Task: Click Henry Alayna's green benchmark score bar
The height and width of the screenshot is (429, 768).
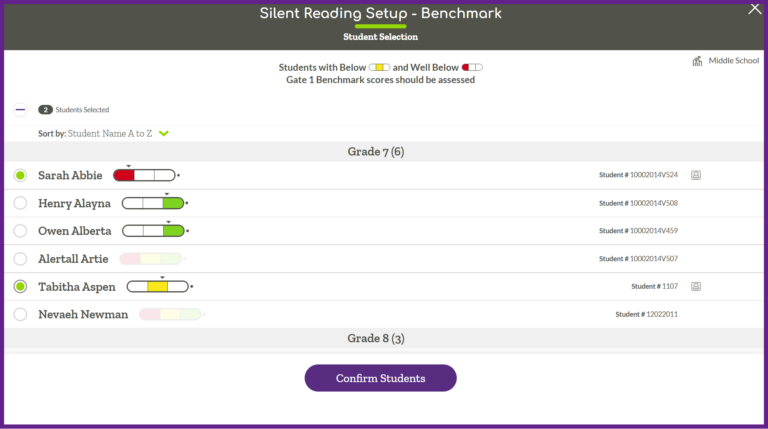Action: 153,203
